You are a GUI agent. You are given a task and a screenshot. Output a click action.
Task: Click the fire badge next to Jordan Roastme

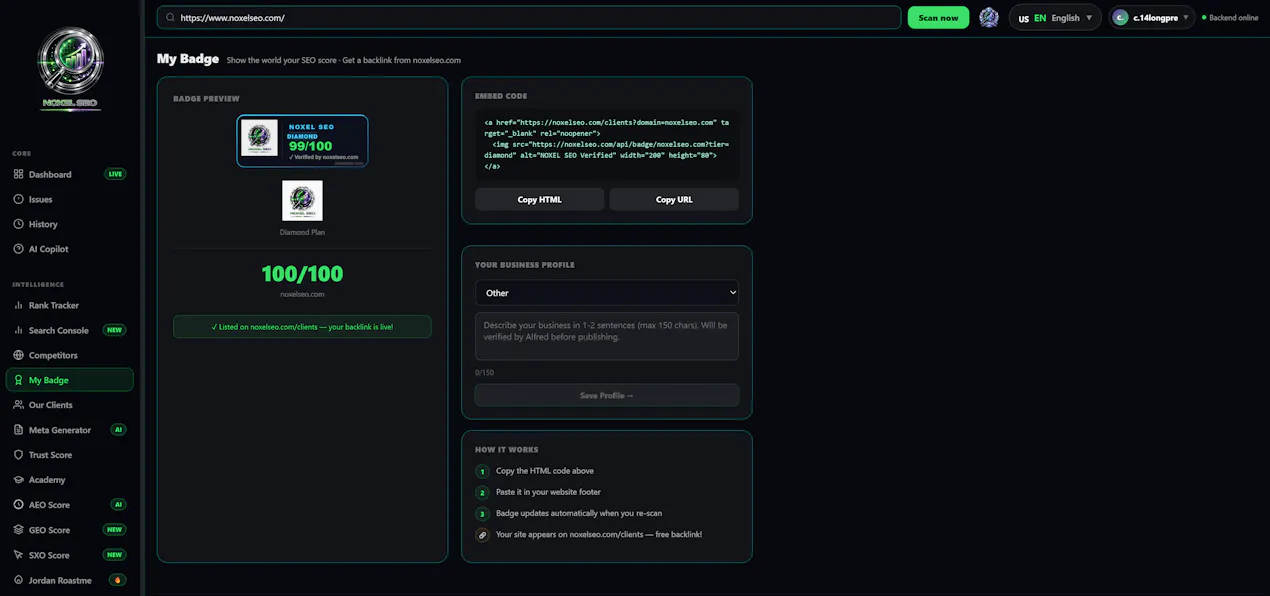coord(118,580)
